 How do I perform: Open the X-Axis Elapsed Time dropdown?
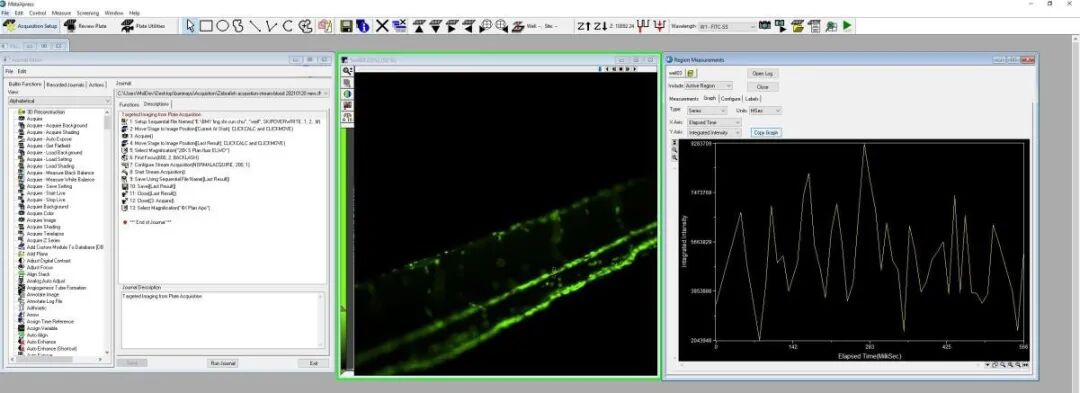[714, 122]
